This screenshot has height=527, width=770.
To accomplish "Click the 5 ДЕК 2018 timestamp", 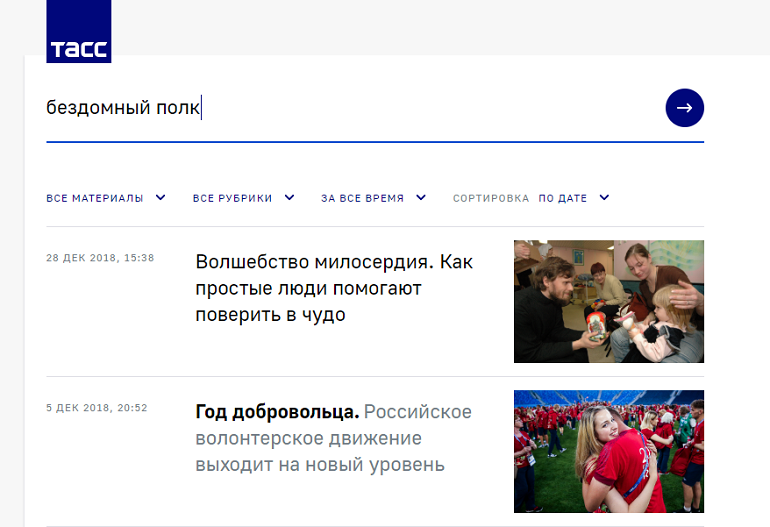I will point(97,408).
